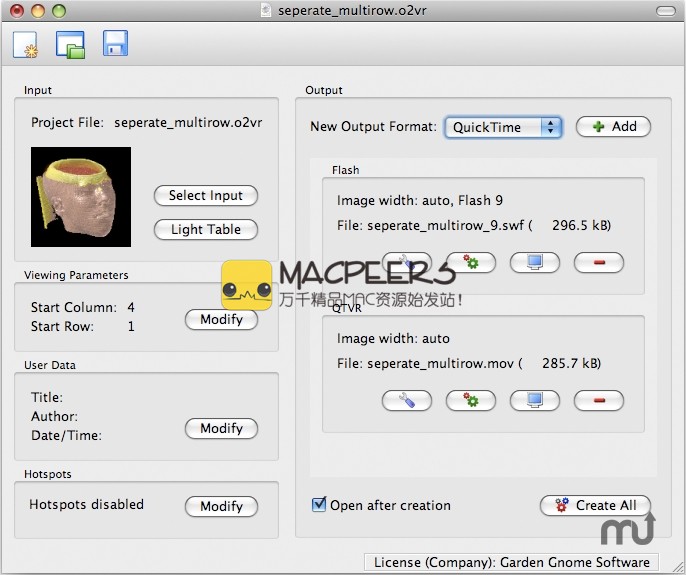The height and width of the screenshot is (575, 686).
Task: Click the 3D head input preview thumbnail
Action: (81, 197)
